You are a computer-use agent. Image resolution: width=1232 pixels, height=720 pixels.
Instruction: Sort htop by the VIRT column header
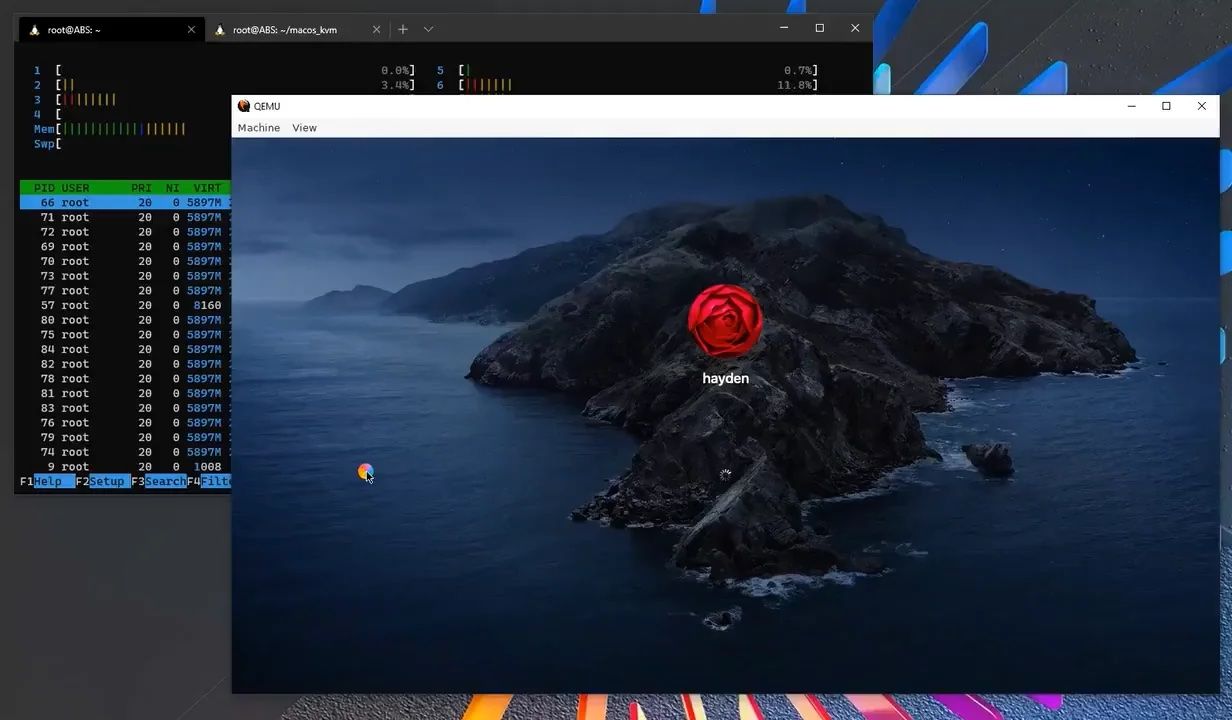point(207,188)
